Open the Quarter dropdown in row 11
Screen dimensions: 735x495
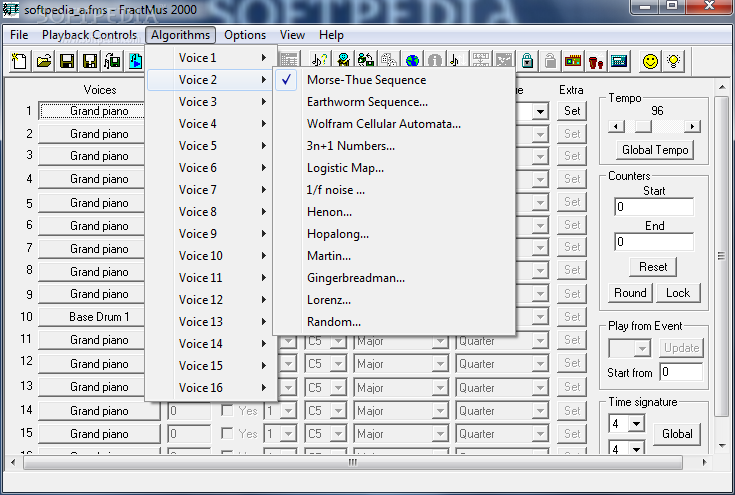click(x=540, y=341)
